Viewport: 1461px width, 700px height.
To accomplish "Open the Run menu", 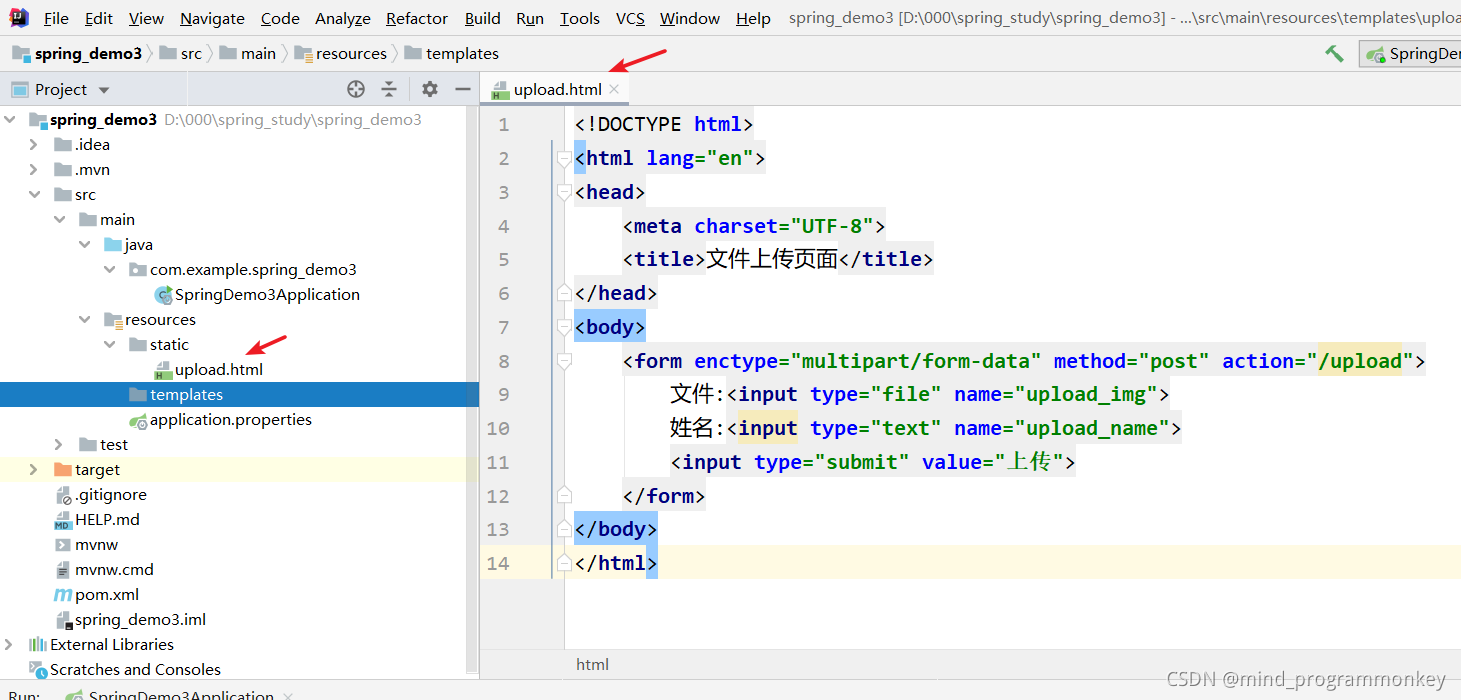I will [530, 18].
